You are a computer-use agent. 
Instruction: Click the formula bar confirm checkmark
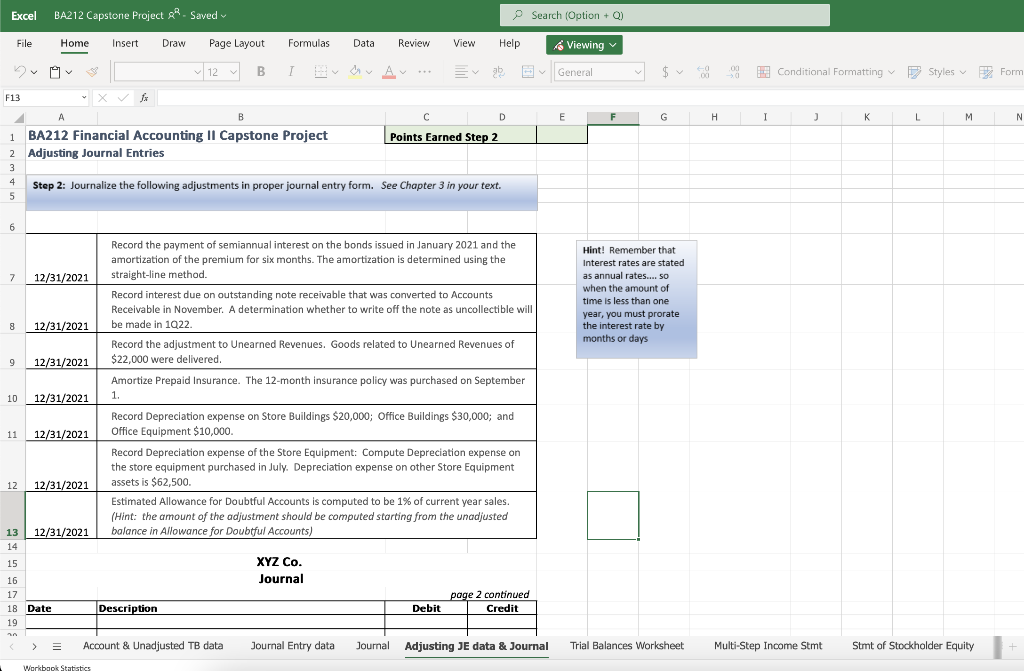click(x=123, y=98)
